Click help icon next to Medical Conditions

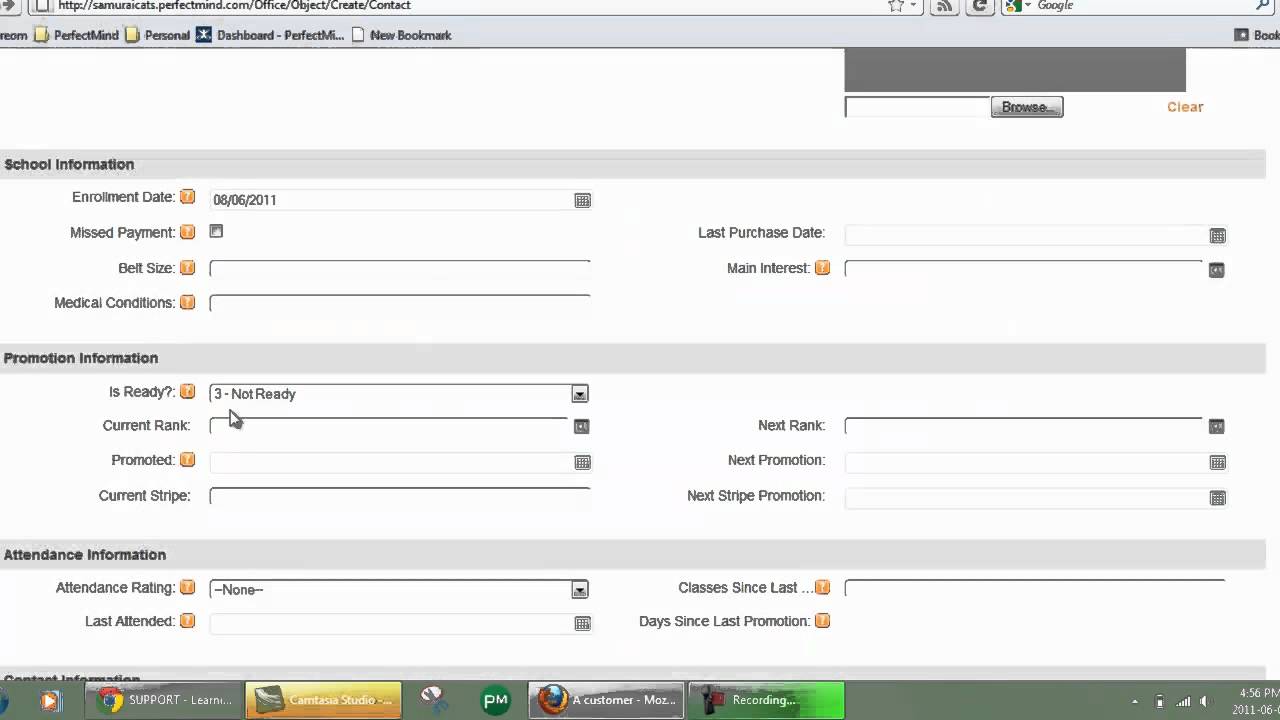click(187, 302)
